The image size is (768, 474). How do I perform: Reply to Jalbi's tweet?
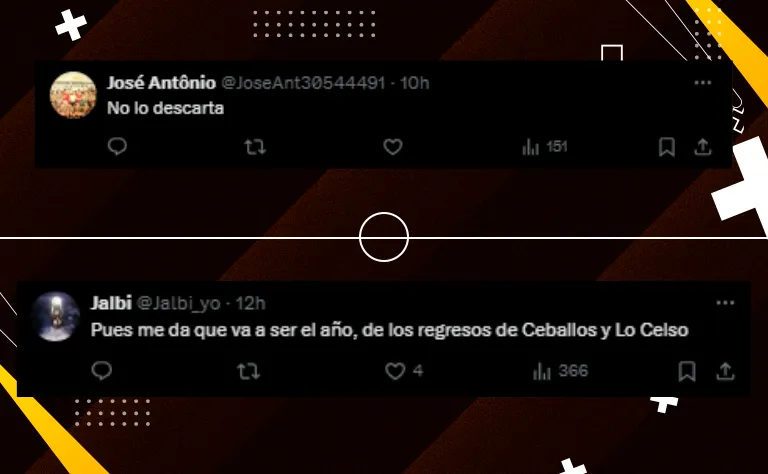pyautogui.click(x=102, y=371)
